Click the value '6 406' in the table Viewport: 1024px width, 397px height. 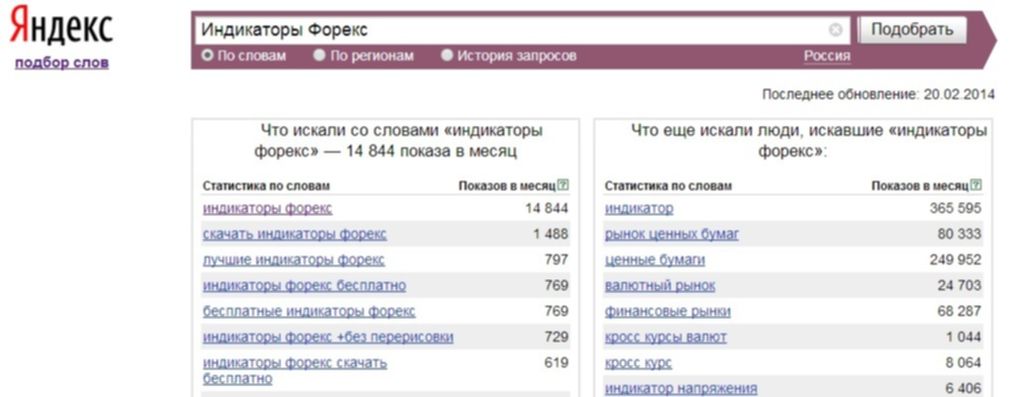963,389
